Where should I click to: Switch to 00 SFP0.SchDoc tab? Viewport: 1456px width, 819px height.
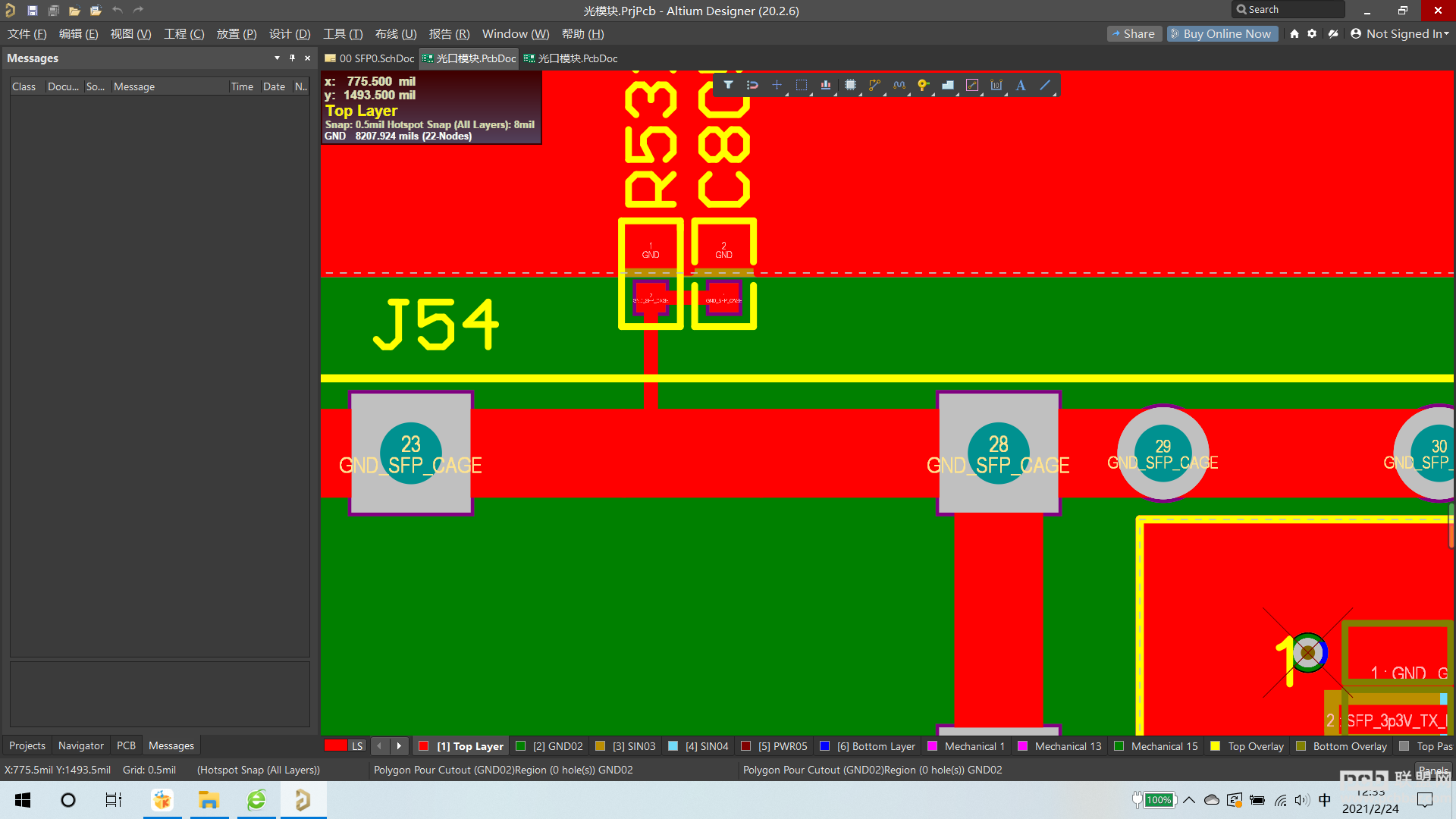click(x=370, y=58)
